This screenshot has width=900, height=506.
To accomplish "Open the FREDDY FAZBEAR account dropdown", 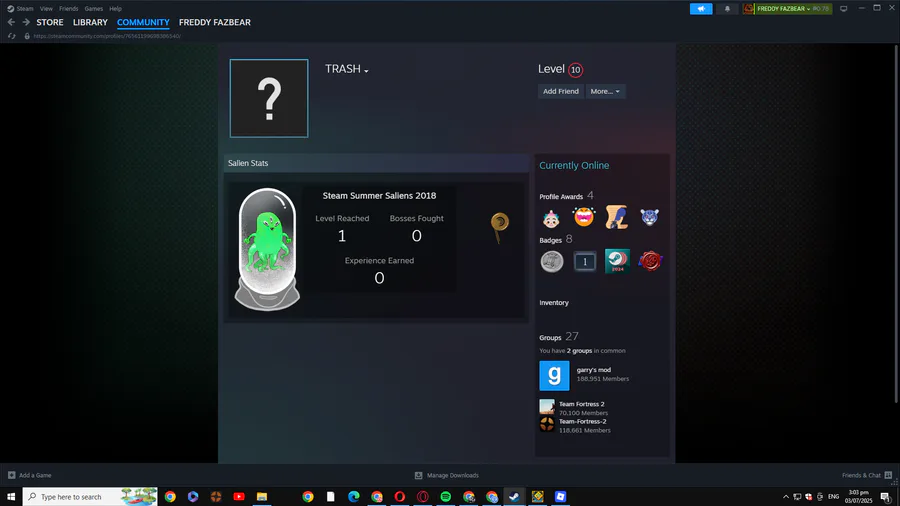I will click(x=787, y=9).
